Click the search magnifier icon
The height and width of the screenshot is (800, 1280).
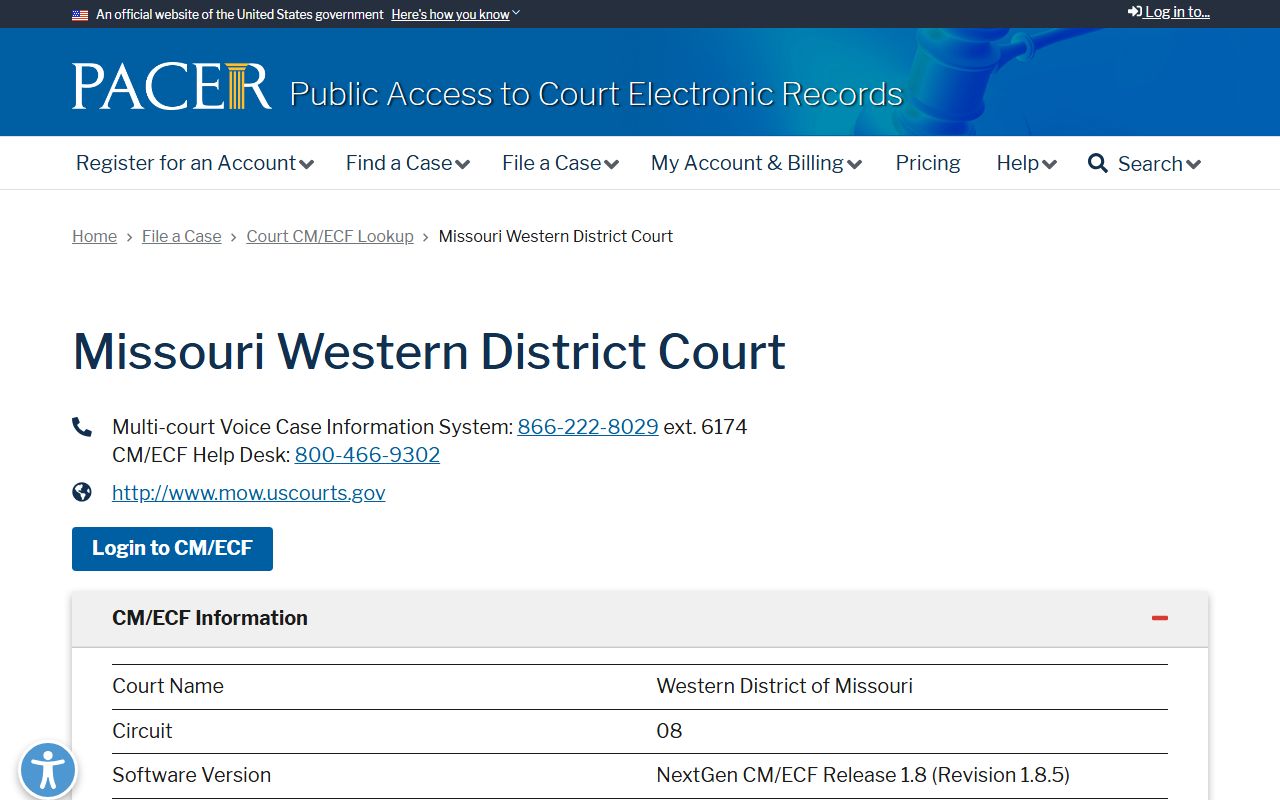click(1098, 163)
